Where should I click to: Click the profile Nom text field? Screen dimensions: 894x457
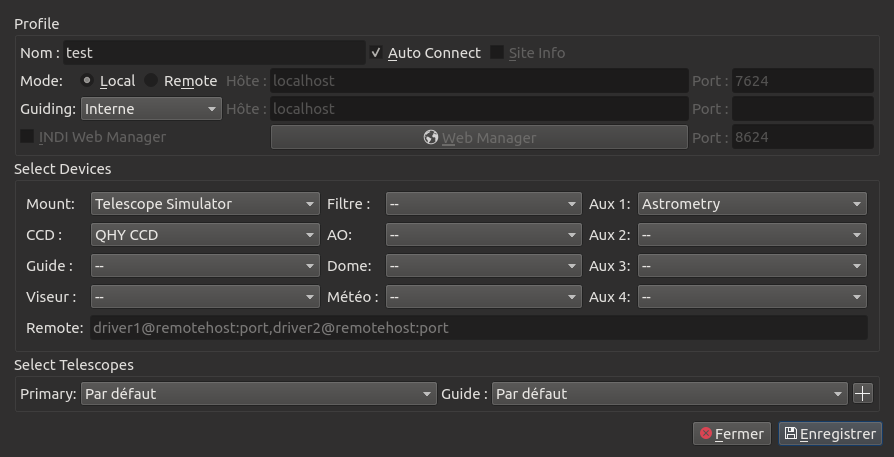[213, 53]
